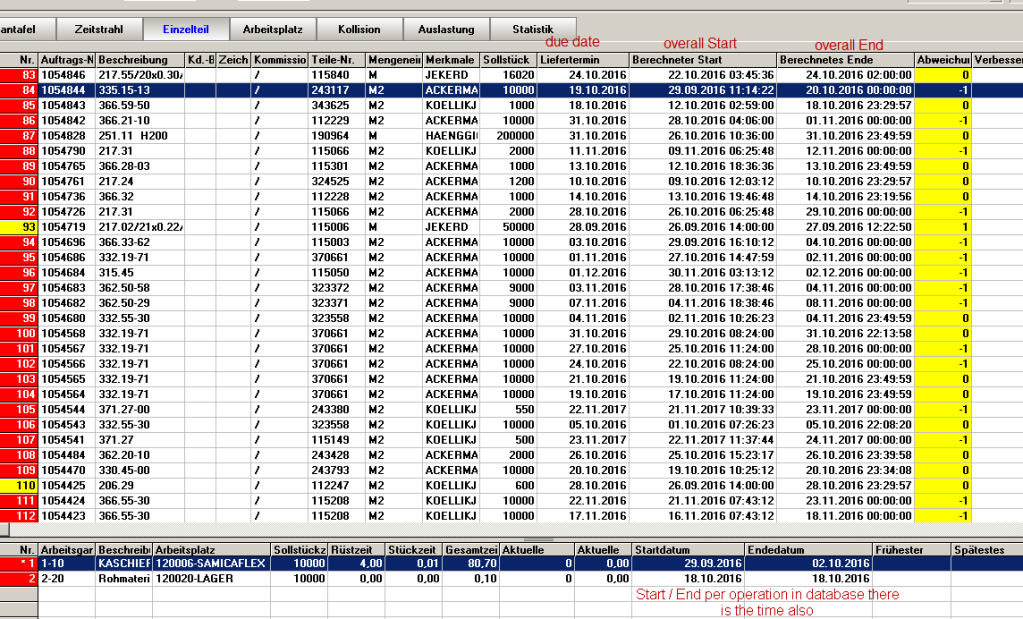The width and height of the screenshot is (1023, 619).
Task: Select the 120006-SAMICAFLEX operation row
Action: [210, 564]
